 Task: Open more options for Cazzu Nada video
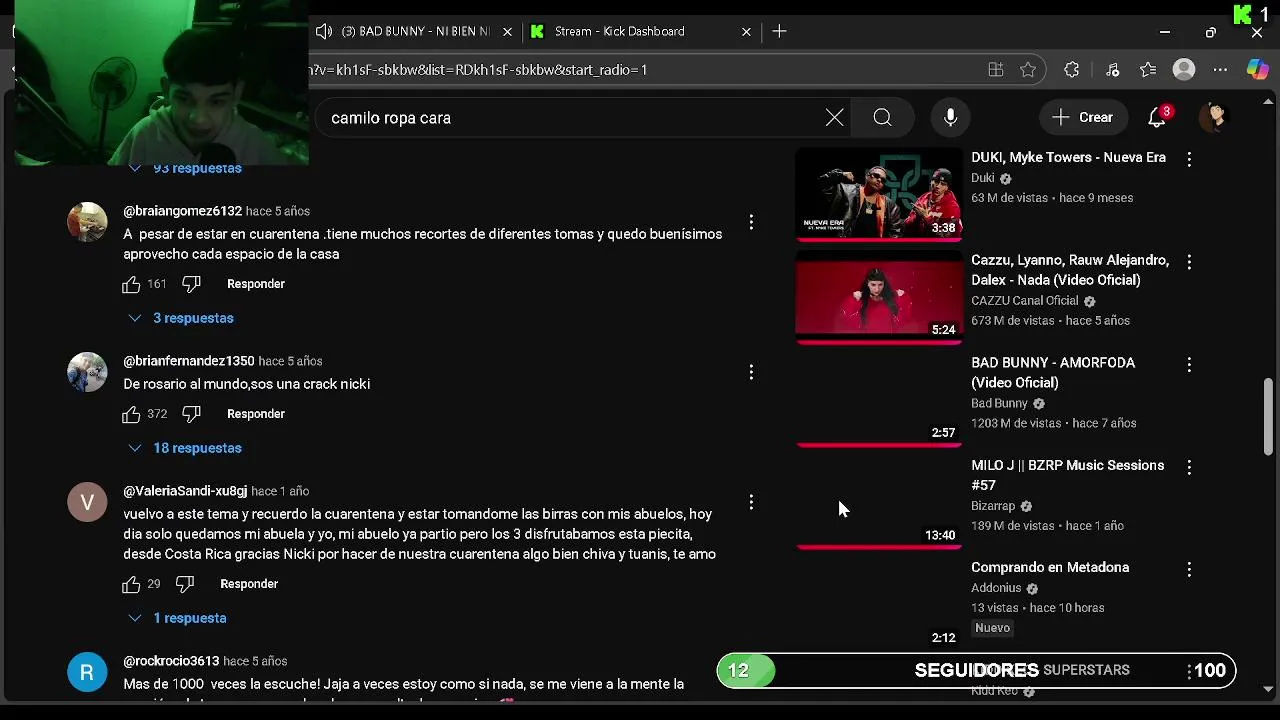point(1189,262)
